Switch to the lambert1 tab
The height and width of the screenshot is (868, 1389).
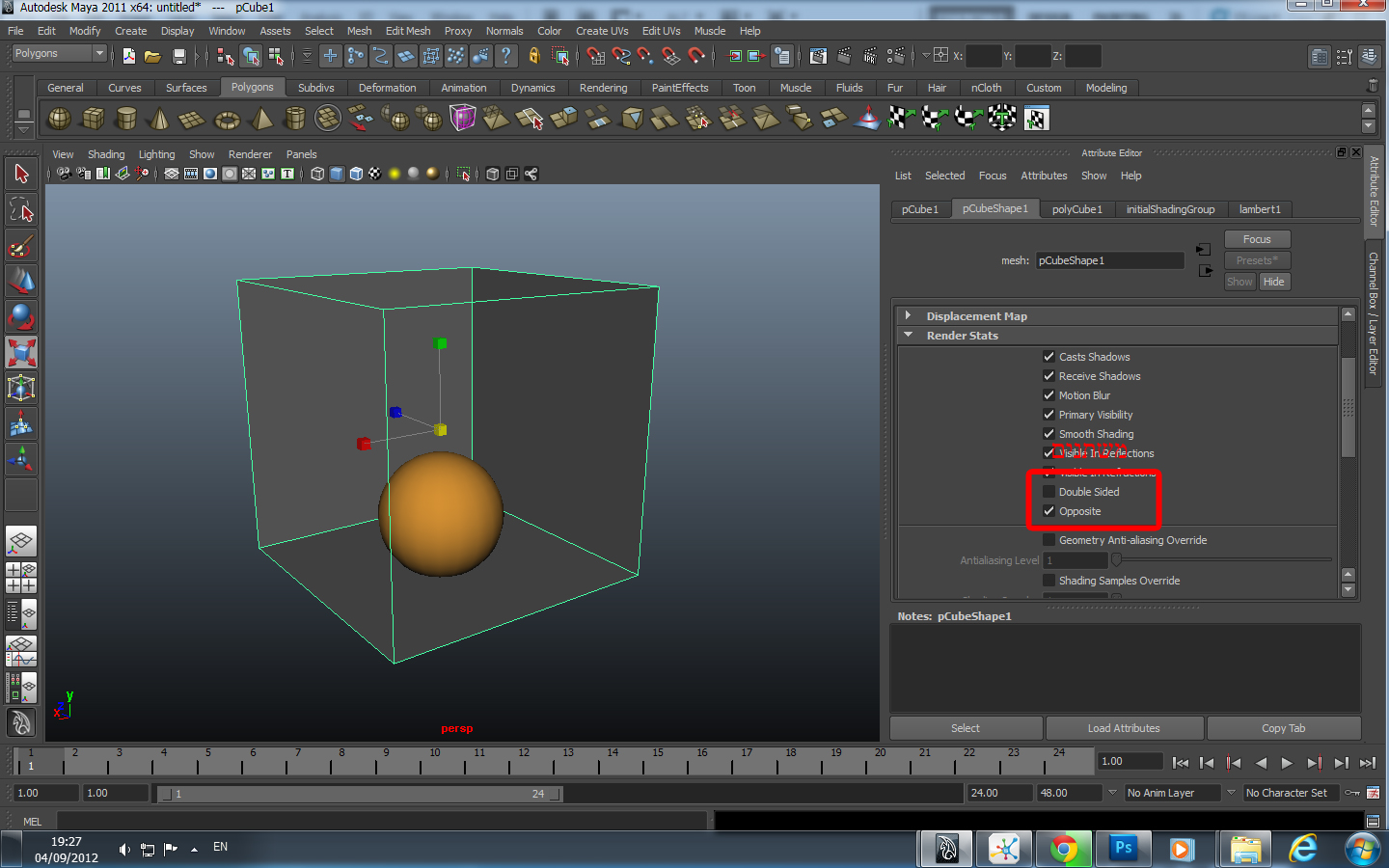pyautogui.click(x=1260, y=209)
